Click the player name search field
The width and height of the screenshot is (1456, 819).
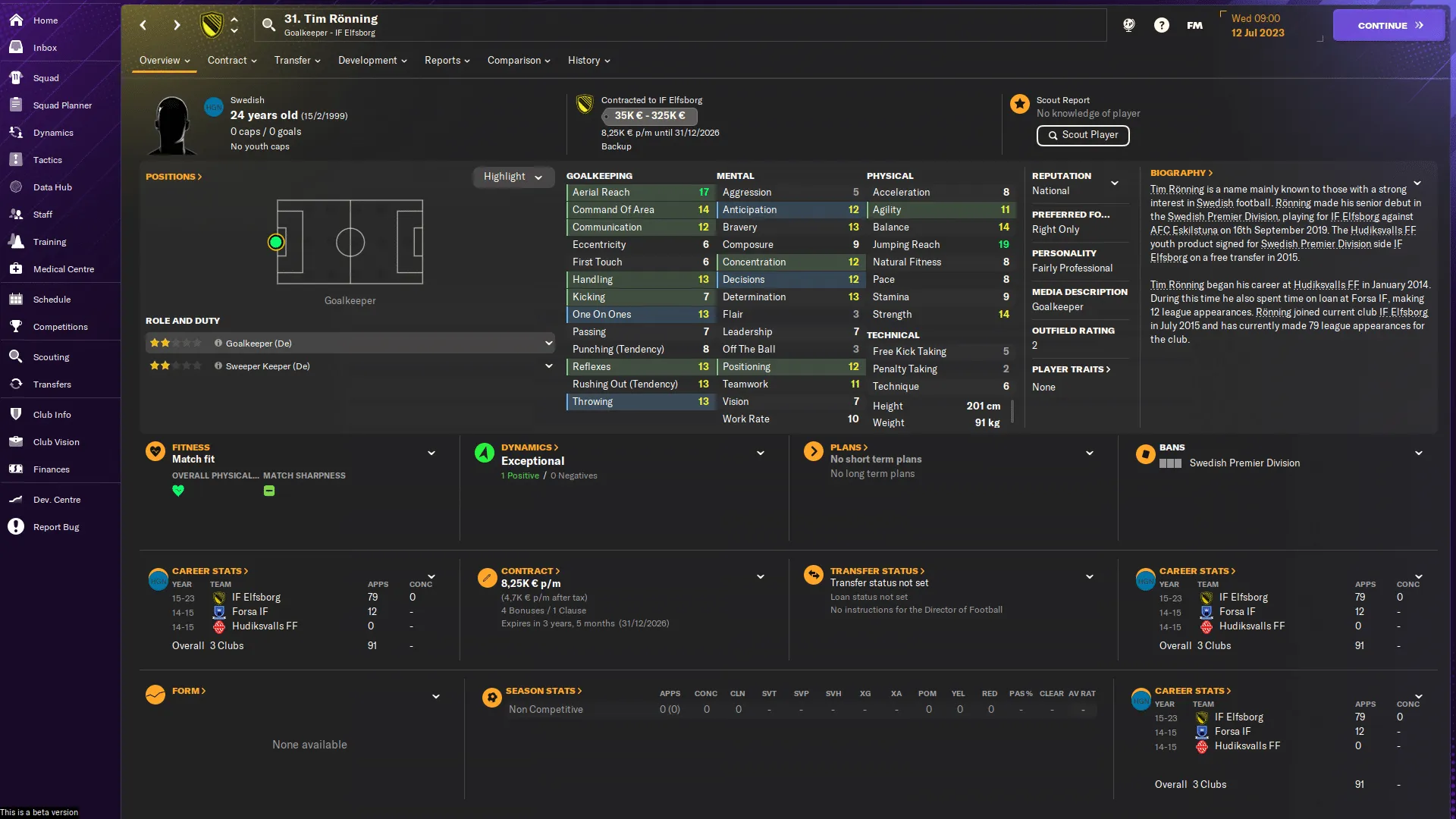coord(680,25)
